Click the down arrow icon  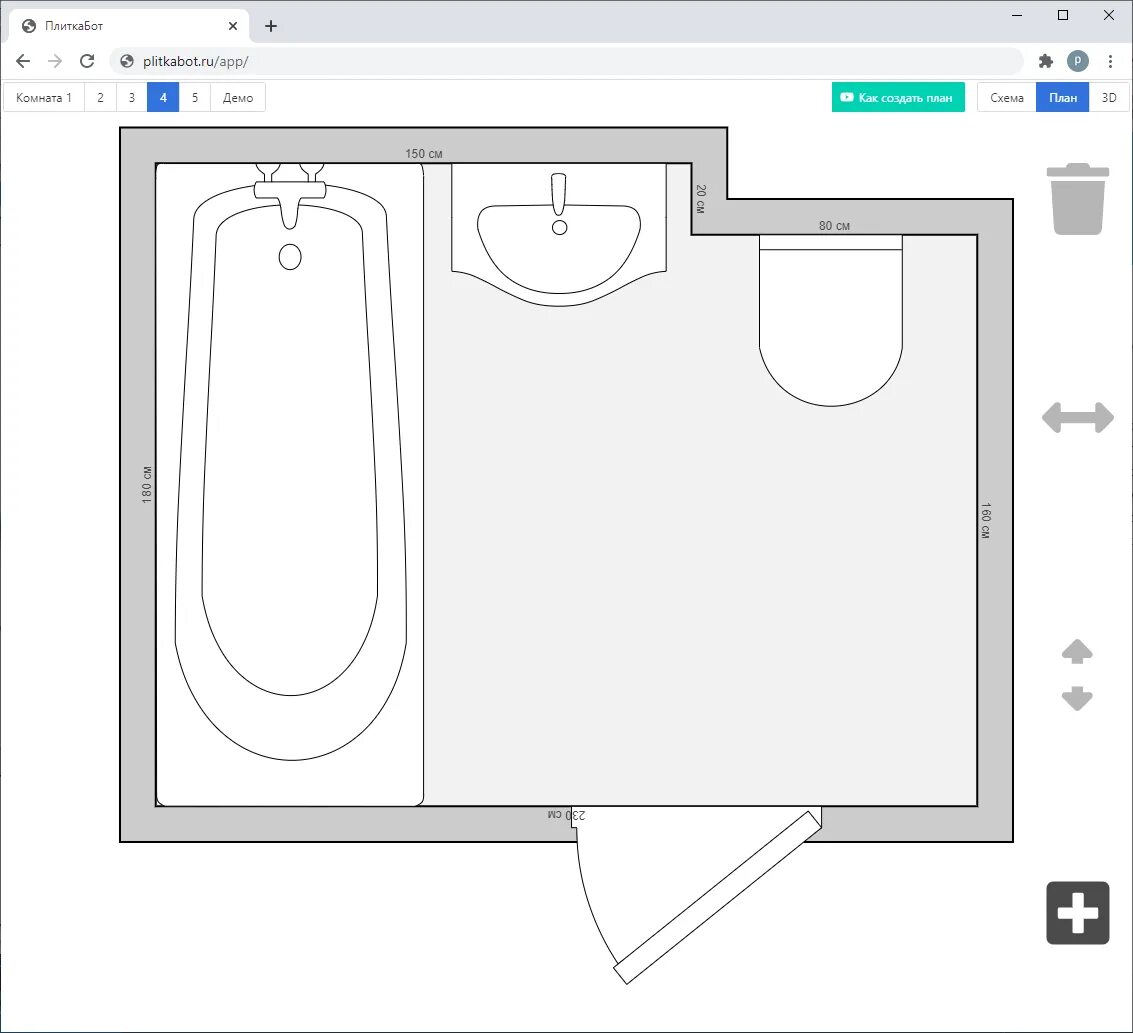[x=1077, y=698]
